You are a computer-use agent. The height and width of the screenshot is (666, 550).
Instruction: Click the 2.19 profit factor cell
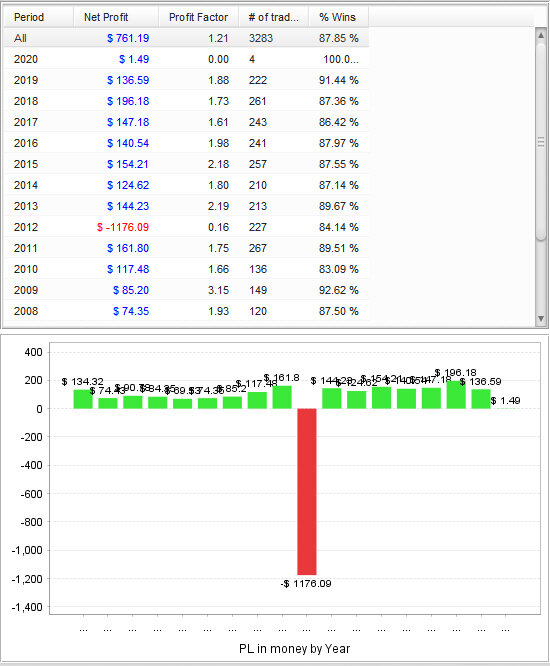tap(218, 206)
